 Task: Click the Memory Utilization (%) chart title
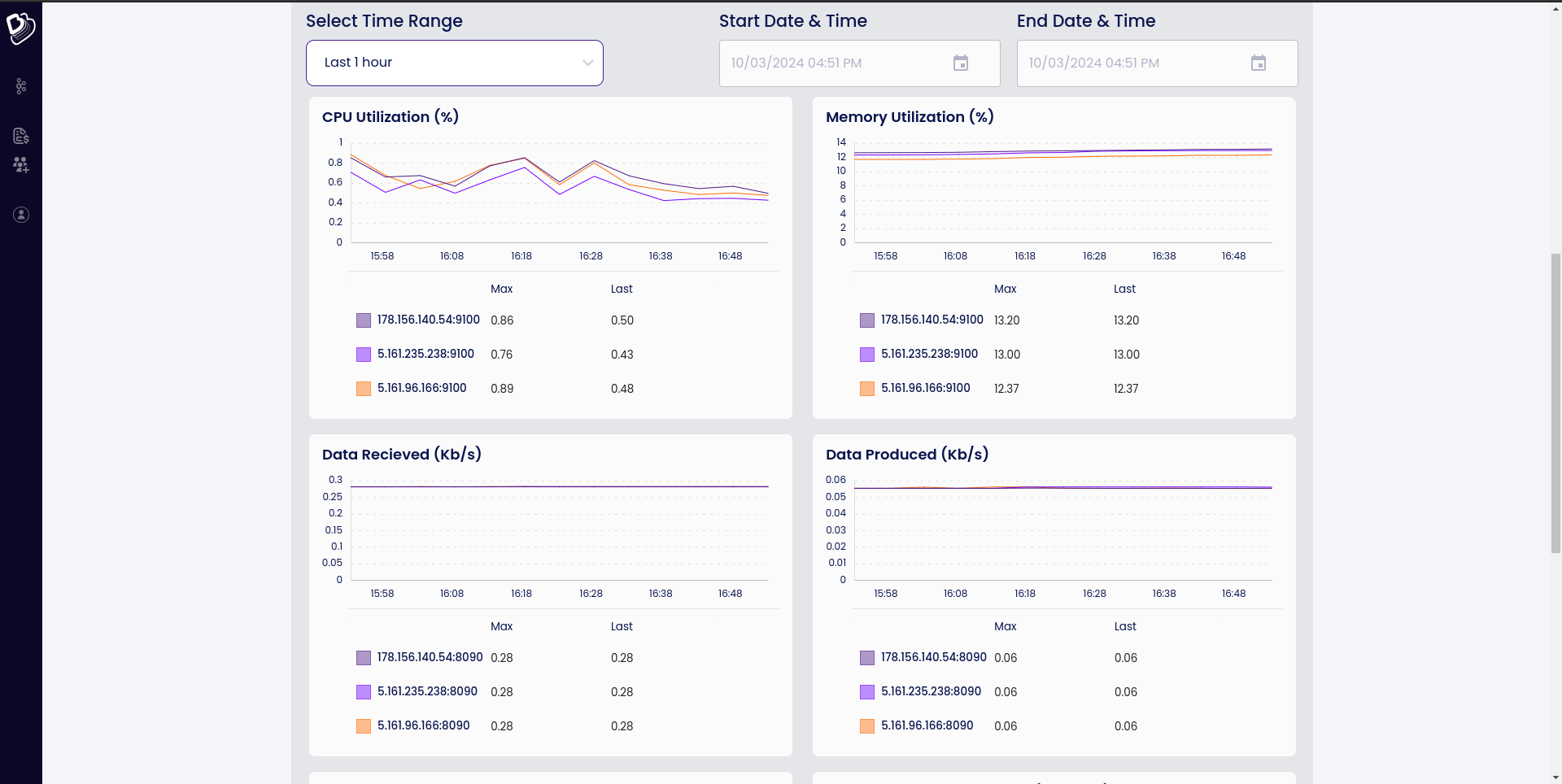click(910, 117)
